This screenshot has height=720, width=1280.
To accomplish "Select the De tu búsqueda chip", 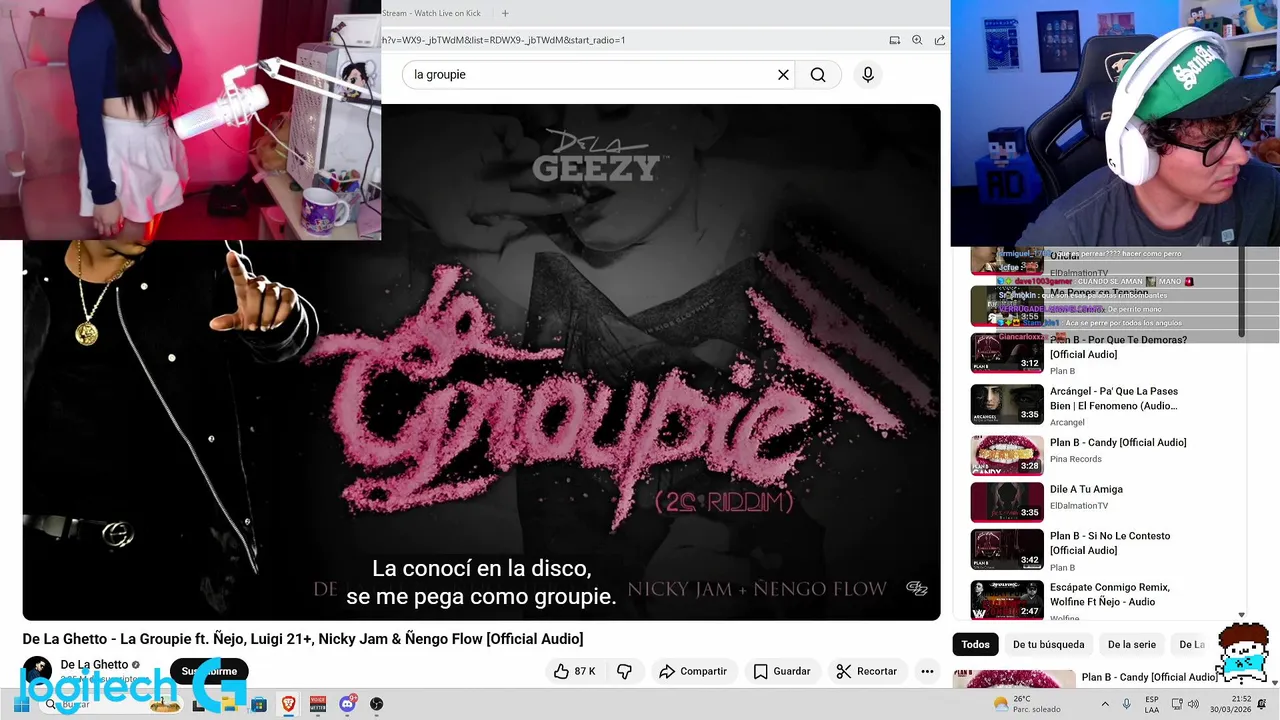I will (1048, 645).
